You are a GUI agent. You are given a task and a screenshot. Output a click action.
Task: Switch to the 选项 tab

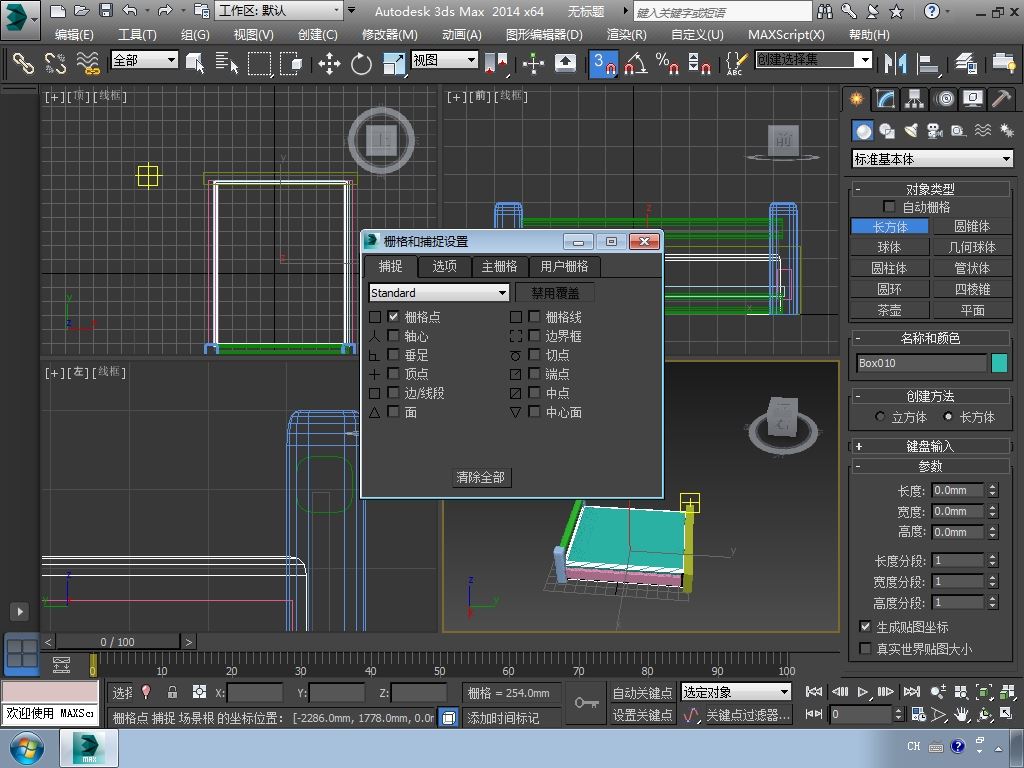coord(445,266)
